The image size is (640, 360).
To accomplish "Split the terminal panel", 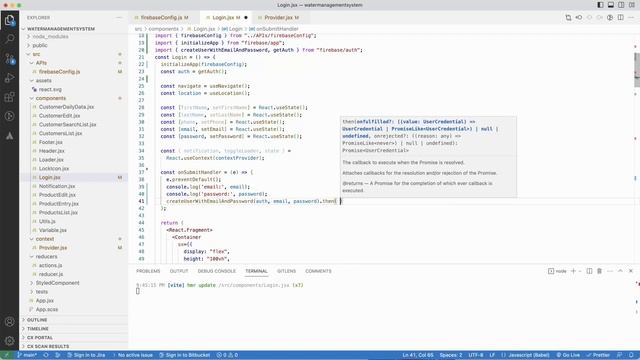I will tap(589, 271).
